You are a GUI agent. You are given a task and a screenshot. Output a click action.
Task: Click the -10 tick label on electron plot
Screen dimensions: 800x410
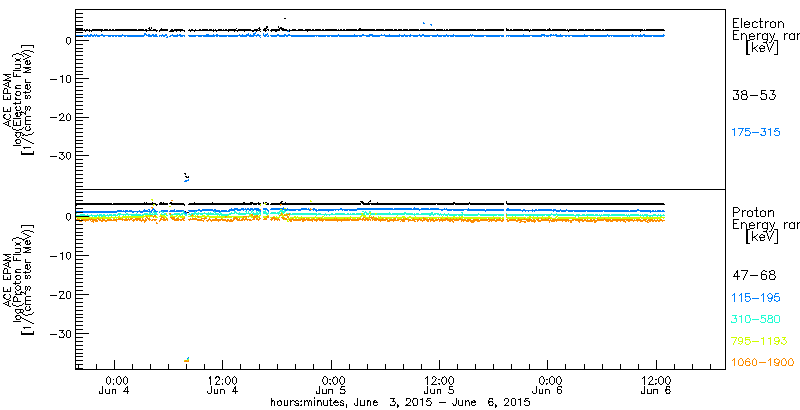(x=63, y=79)
